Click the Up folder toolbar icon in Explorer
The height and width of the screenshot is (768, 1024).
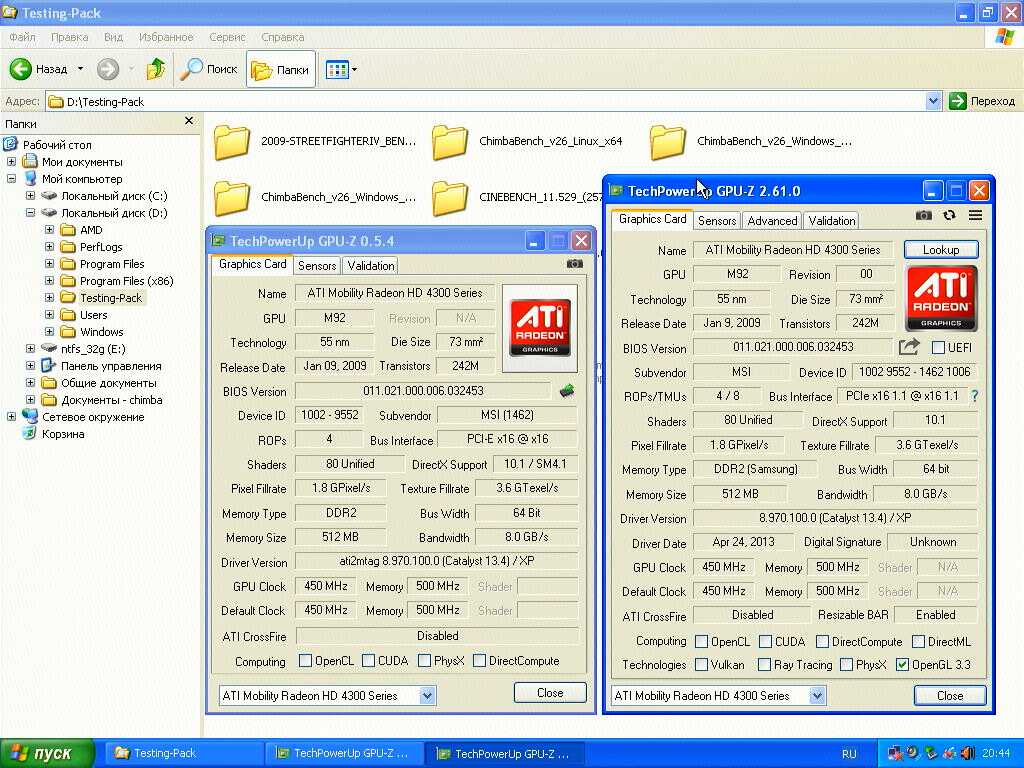tap(155, 69)
